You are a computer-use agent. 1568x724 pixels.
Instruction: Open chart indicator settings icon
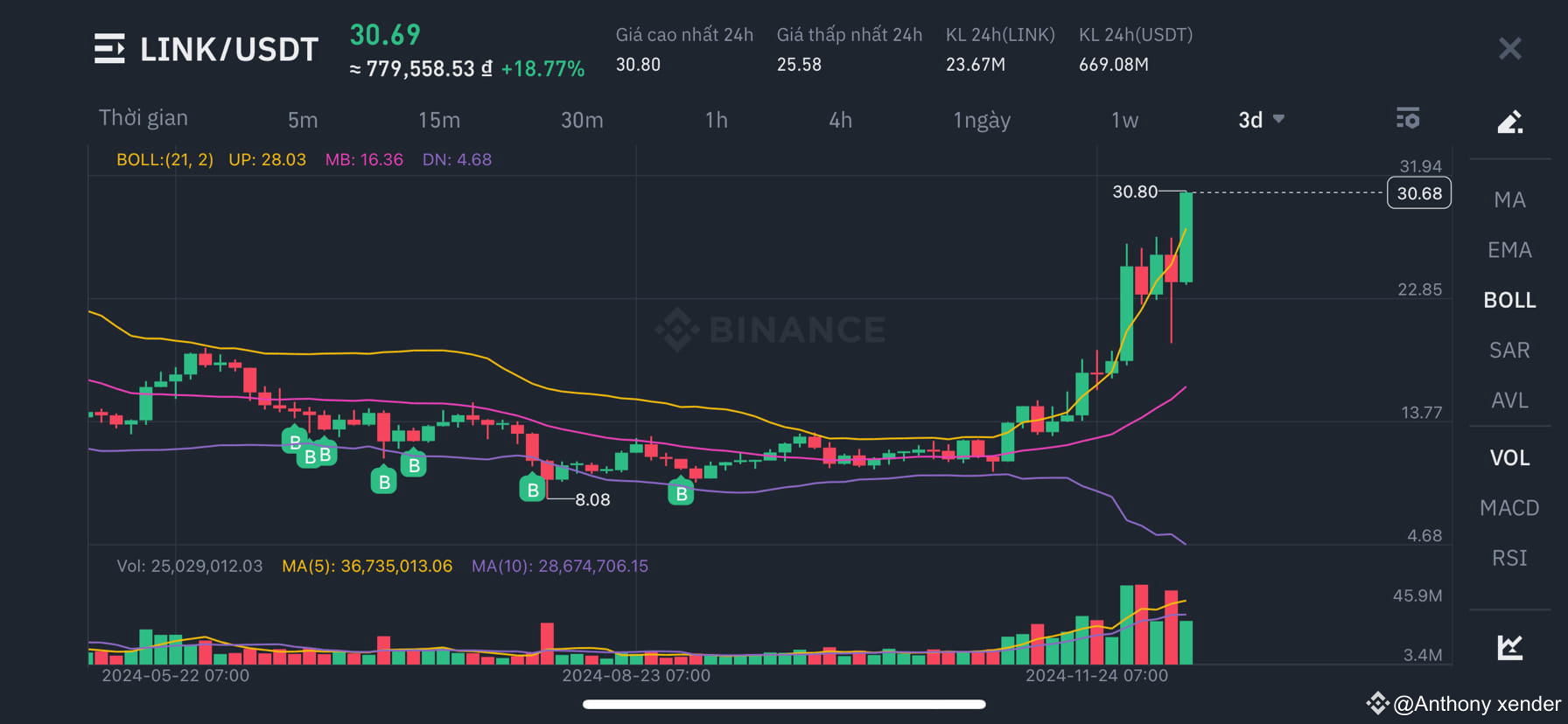tap(1407, 118)
